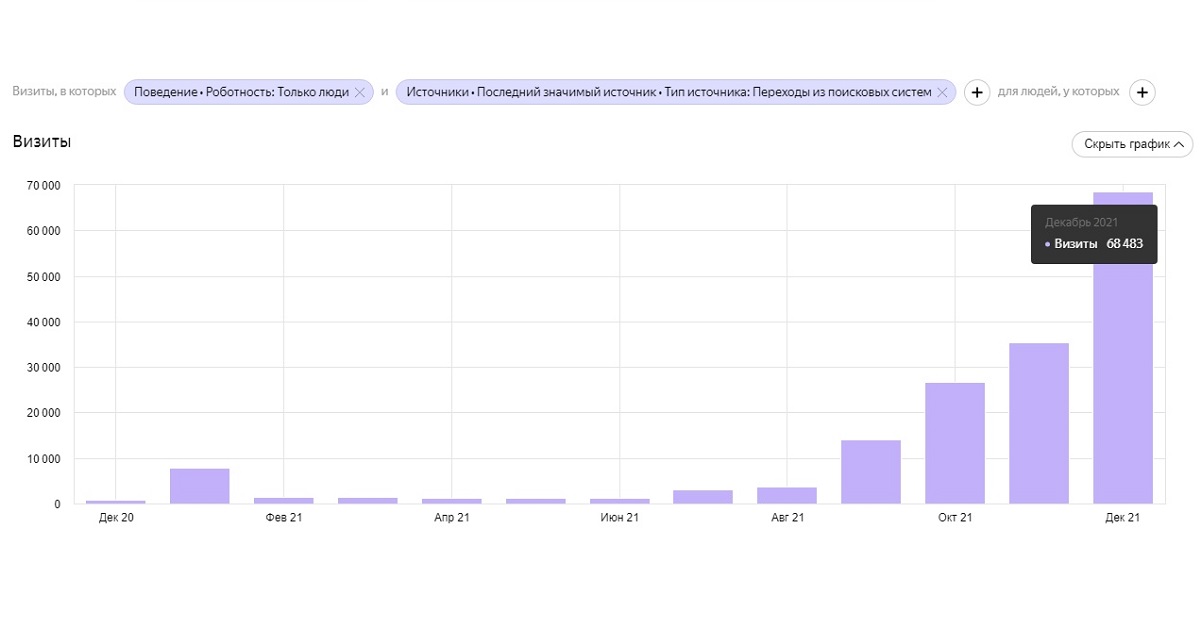Select the November bar between Окт 21 and Дек 21
1200x630 pixels.
click(x=1039, y=423)
